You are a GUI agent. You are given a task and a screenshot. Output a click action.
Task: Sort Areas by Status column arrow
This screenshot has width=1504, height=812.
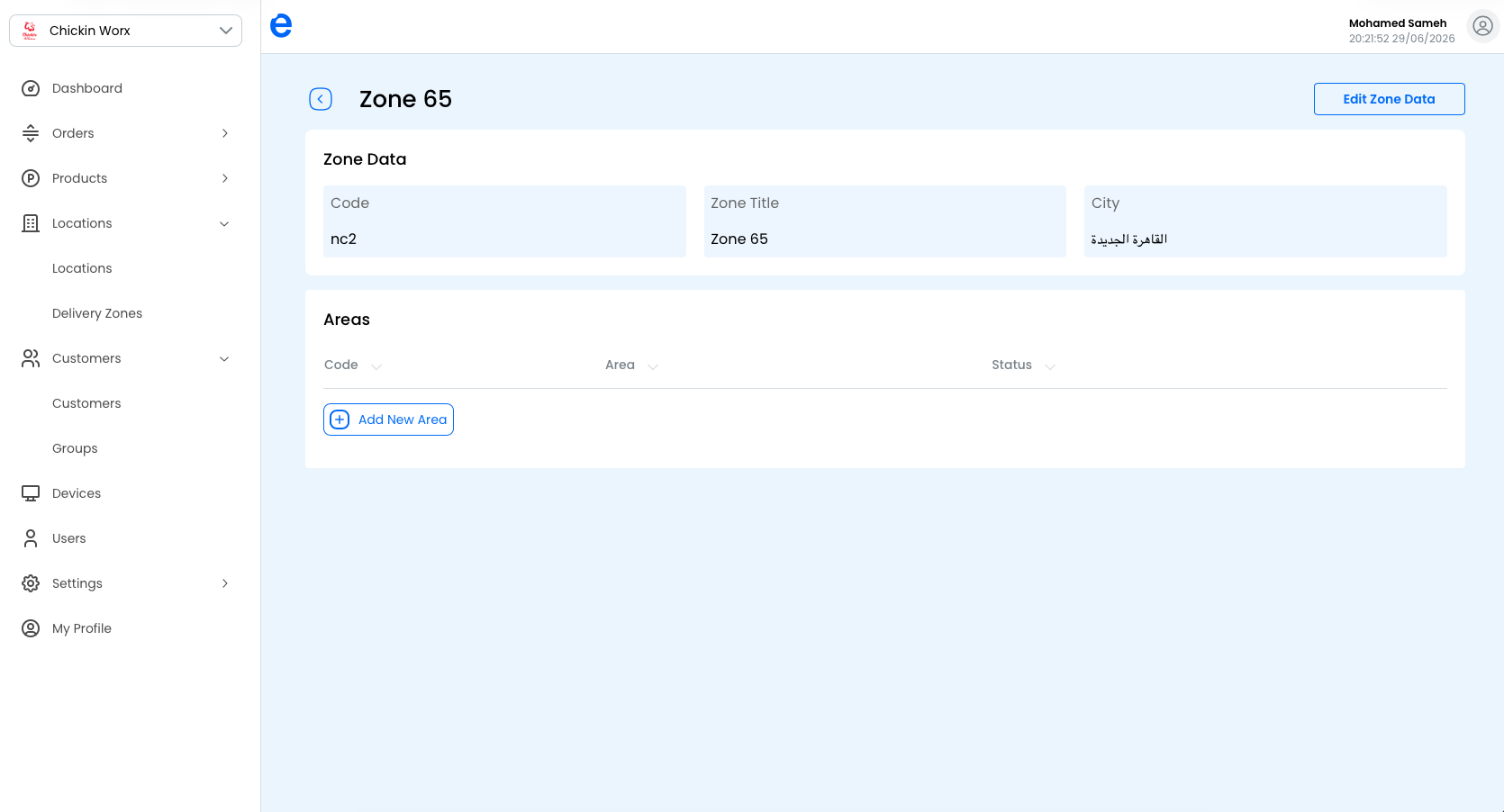tap(1050, 366)
